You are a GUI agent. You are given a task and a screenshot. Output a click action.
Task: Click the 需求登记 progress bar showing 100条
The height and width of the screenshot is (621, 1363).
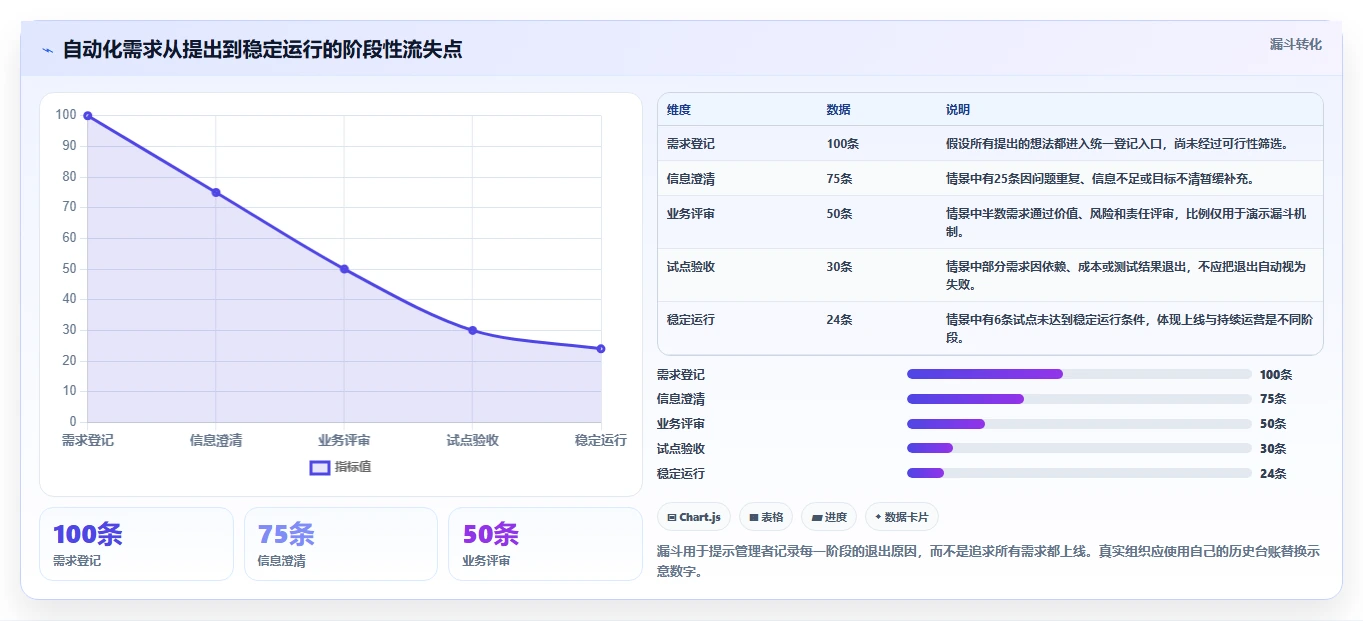[x=1079, y=374]
